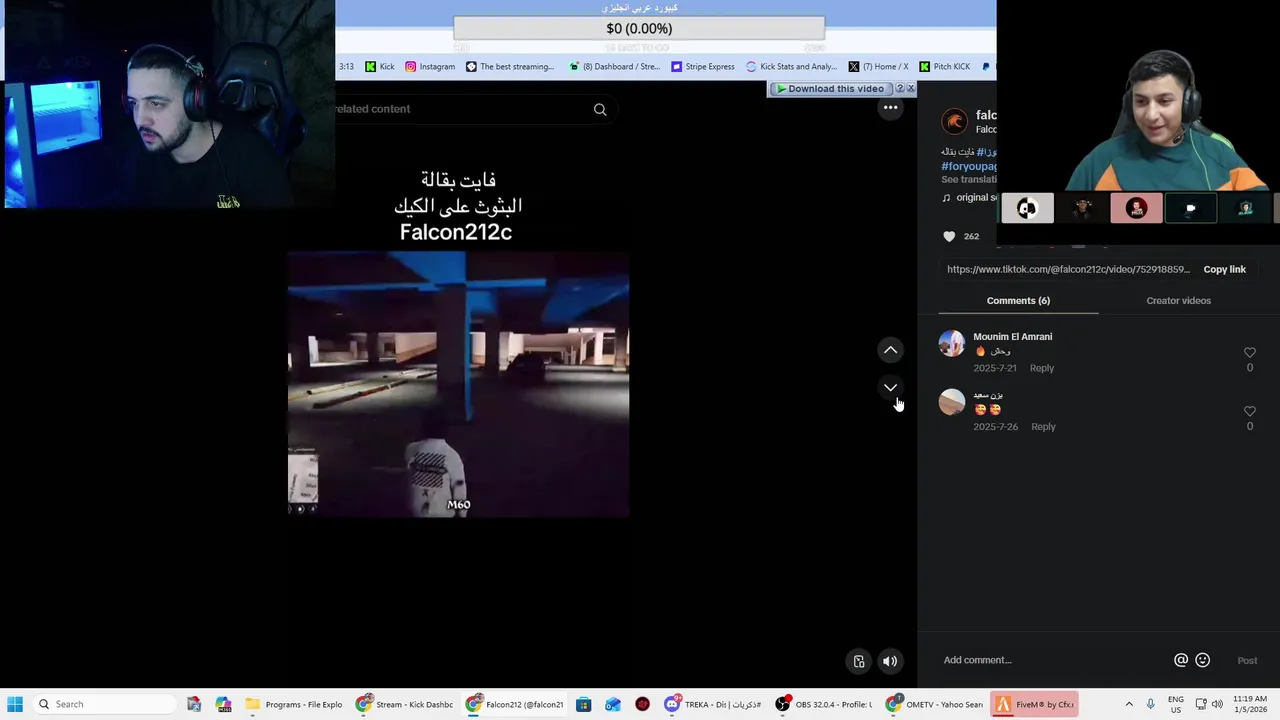Like the comment dated 2025-7-26
This screenshot has height=720, width=1280.
coord(1249,411)
